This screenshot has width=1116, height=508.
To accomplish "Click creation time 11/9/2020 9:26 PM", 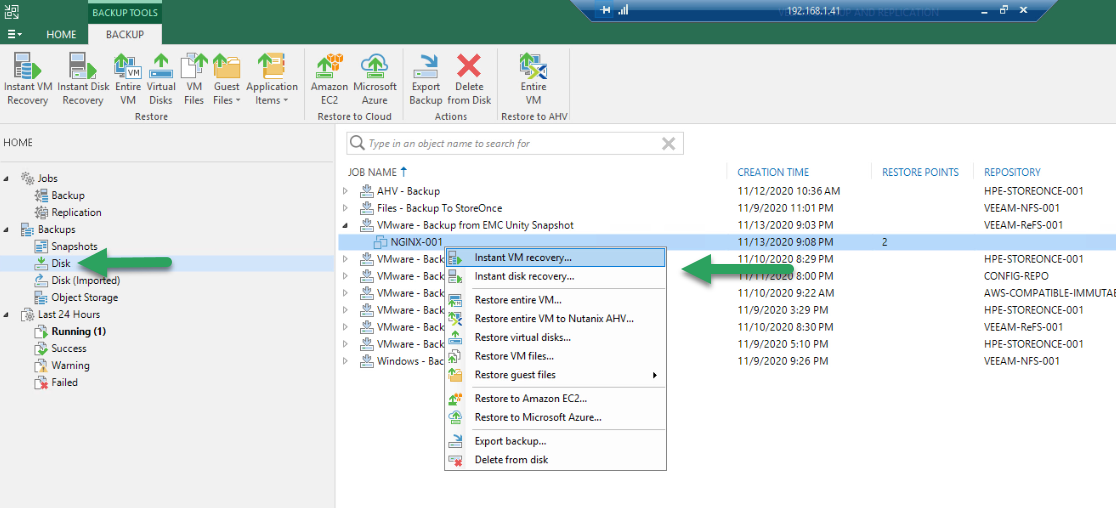I will point(783,361).
